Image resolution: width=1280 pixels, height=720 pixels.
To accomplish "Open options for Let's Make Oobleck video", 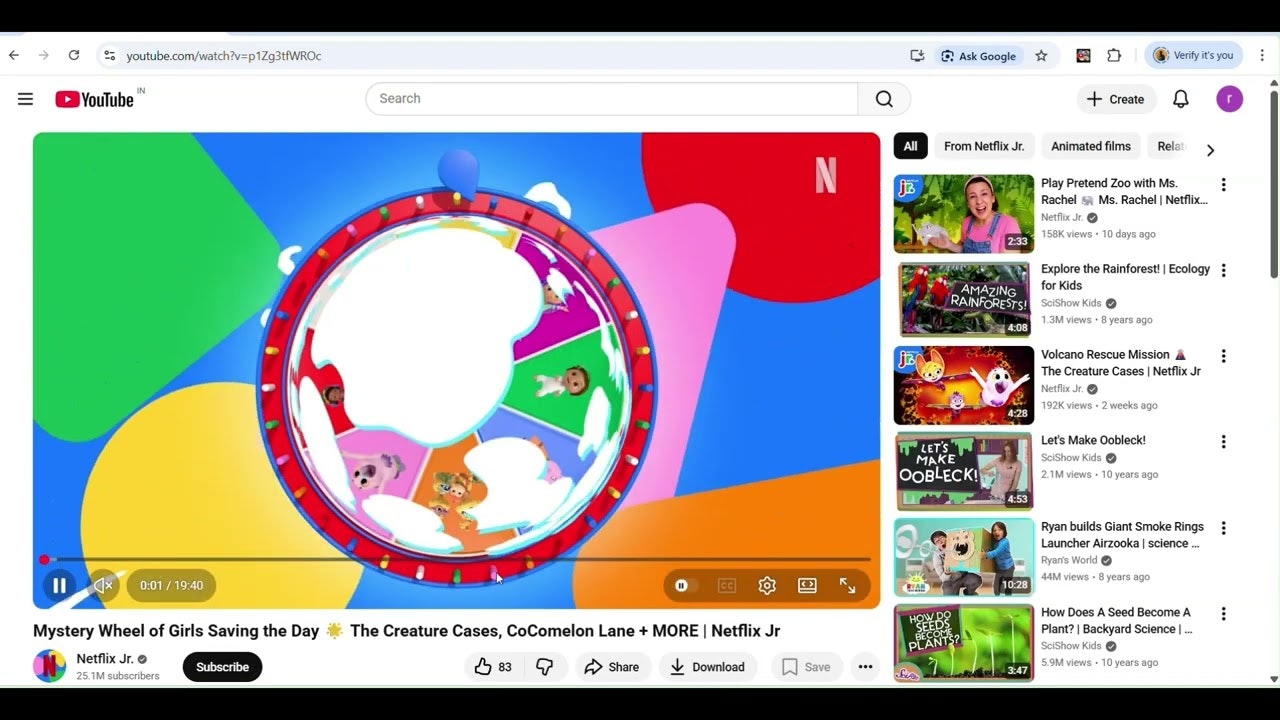I will point(1223,443).
